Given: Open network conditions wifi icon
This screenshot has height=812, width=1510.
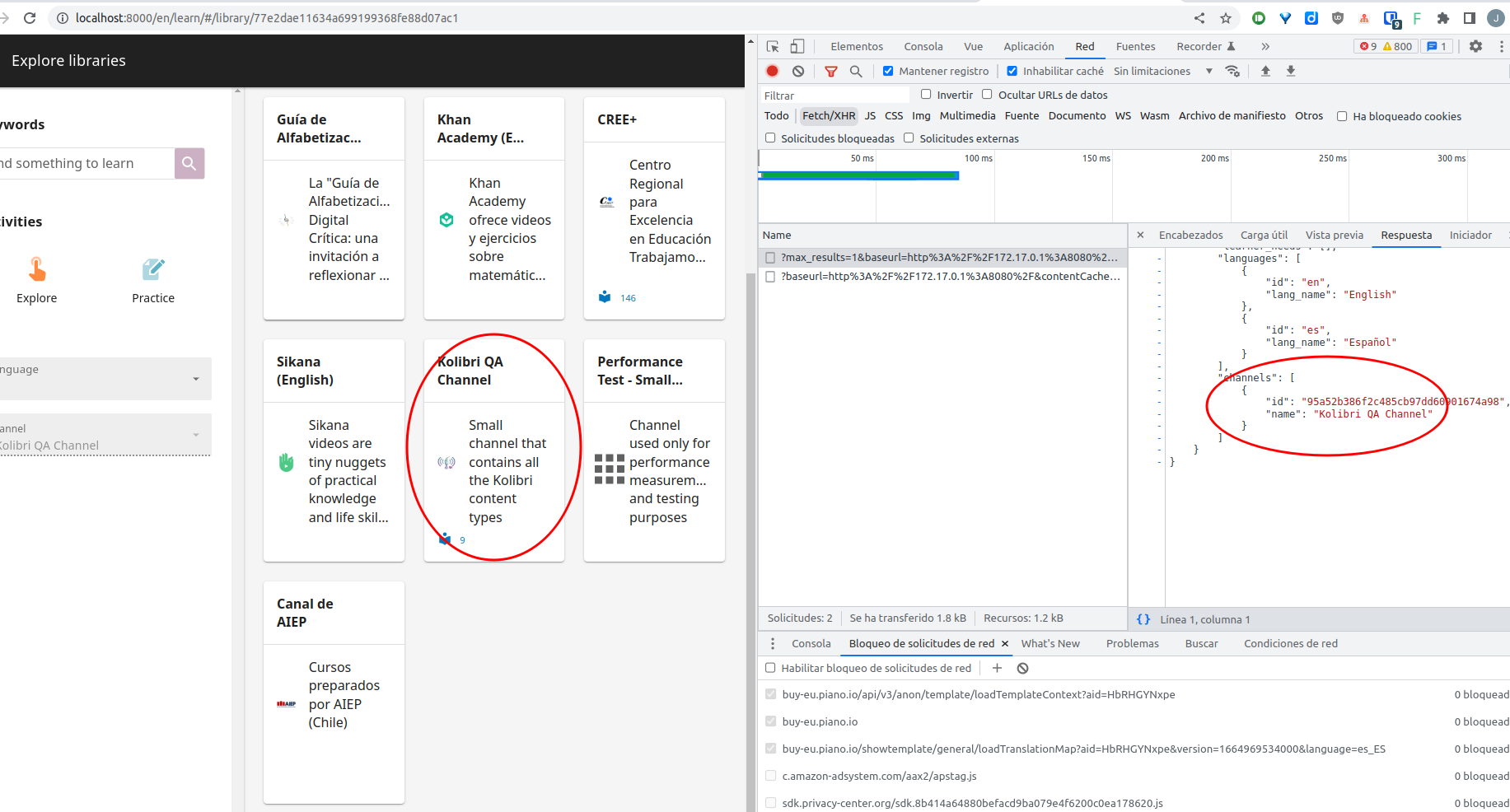Looking at the screenshot, I should 1232,72.
